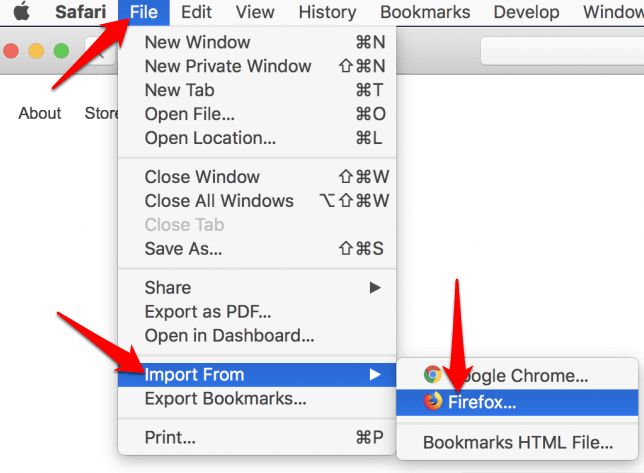
Task: Click the About link on page
Action: 40,113
